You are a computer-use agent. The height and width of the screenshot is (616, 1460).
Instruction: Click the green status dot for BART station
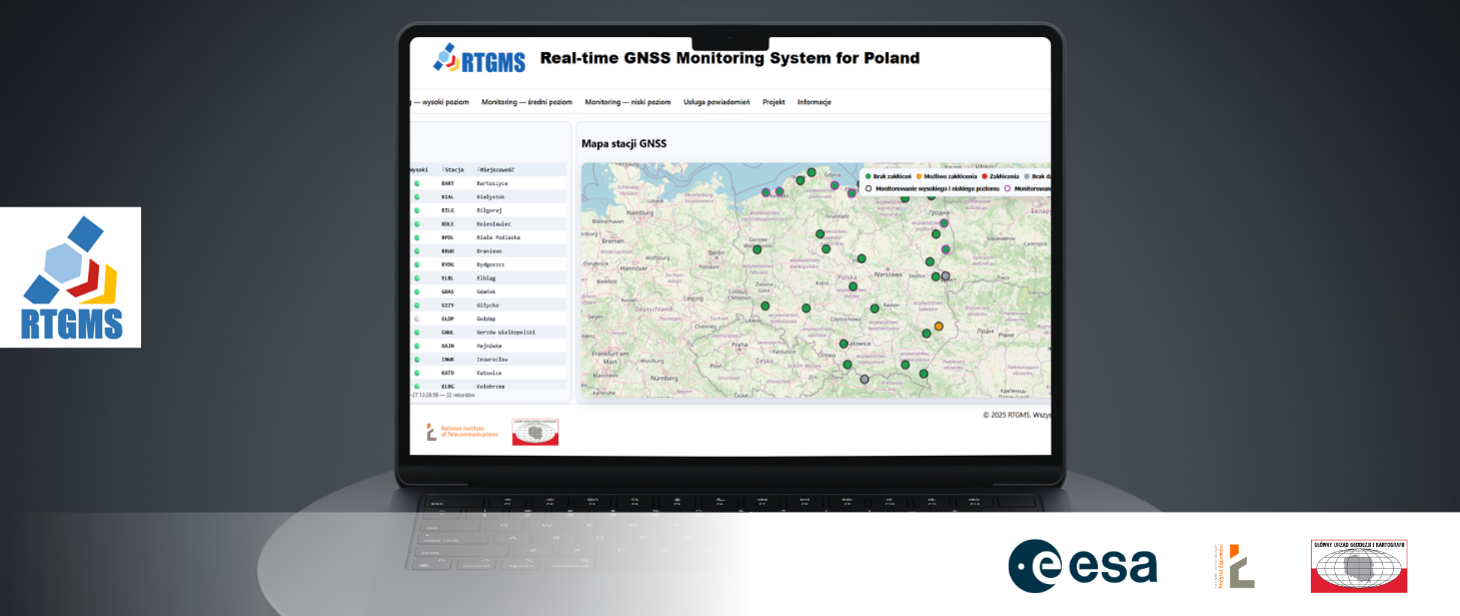pyautogui.click(x=417, y=184)
